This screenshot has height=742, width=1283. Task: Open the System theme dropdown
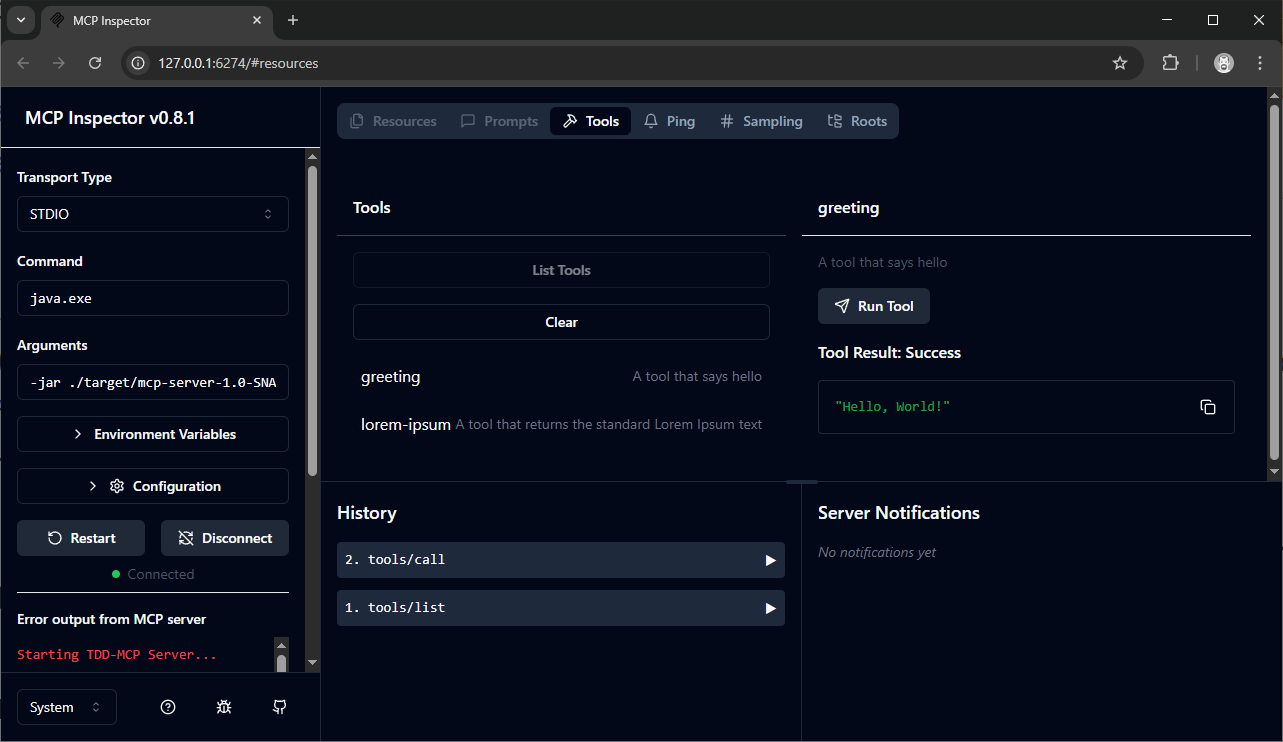click(x=67, y=707)
